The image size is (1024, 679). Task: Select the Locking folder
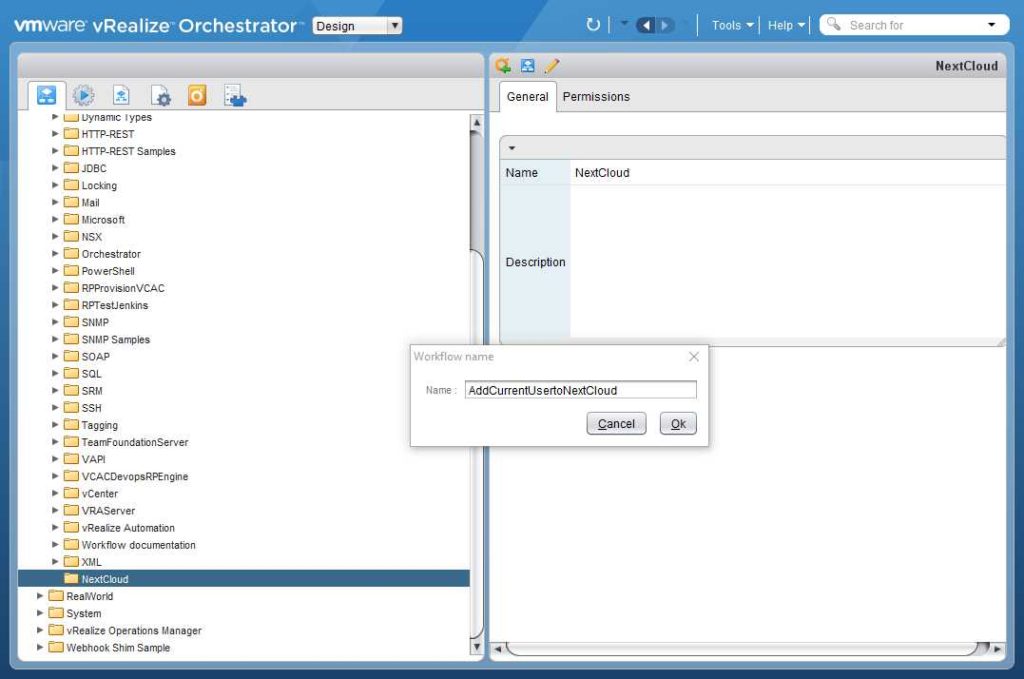click(x=90, y=185)
